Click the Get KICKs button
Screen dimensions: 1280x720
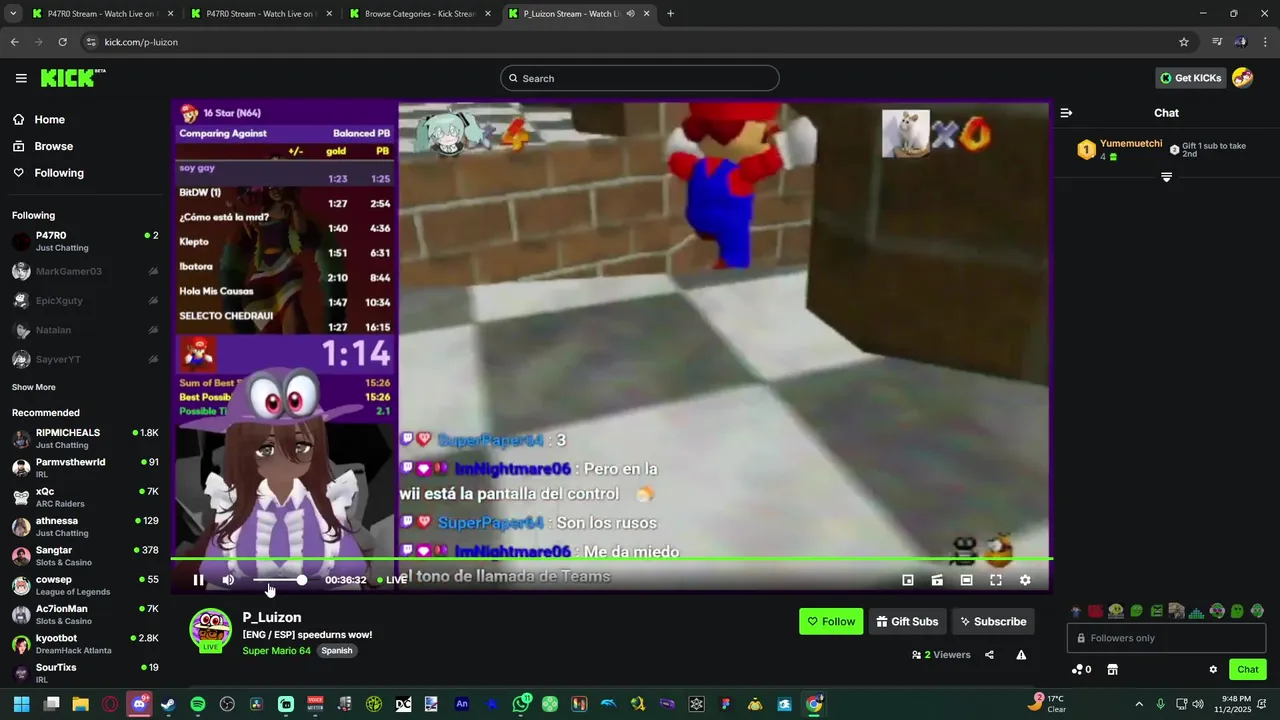click(x=1190, y=78)
